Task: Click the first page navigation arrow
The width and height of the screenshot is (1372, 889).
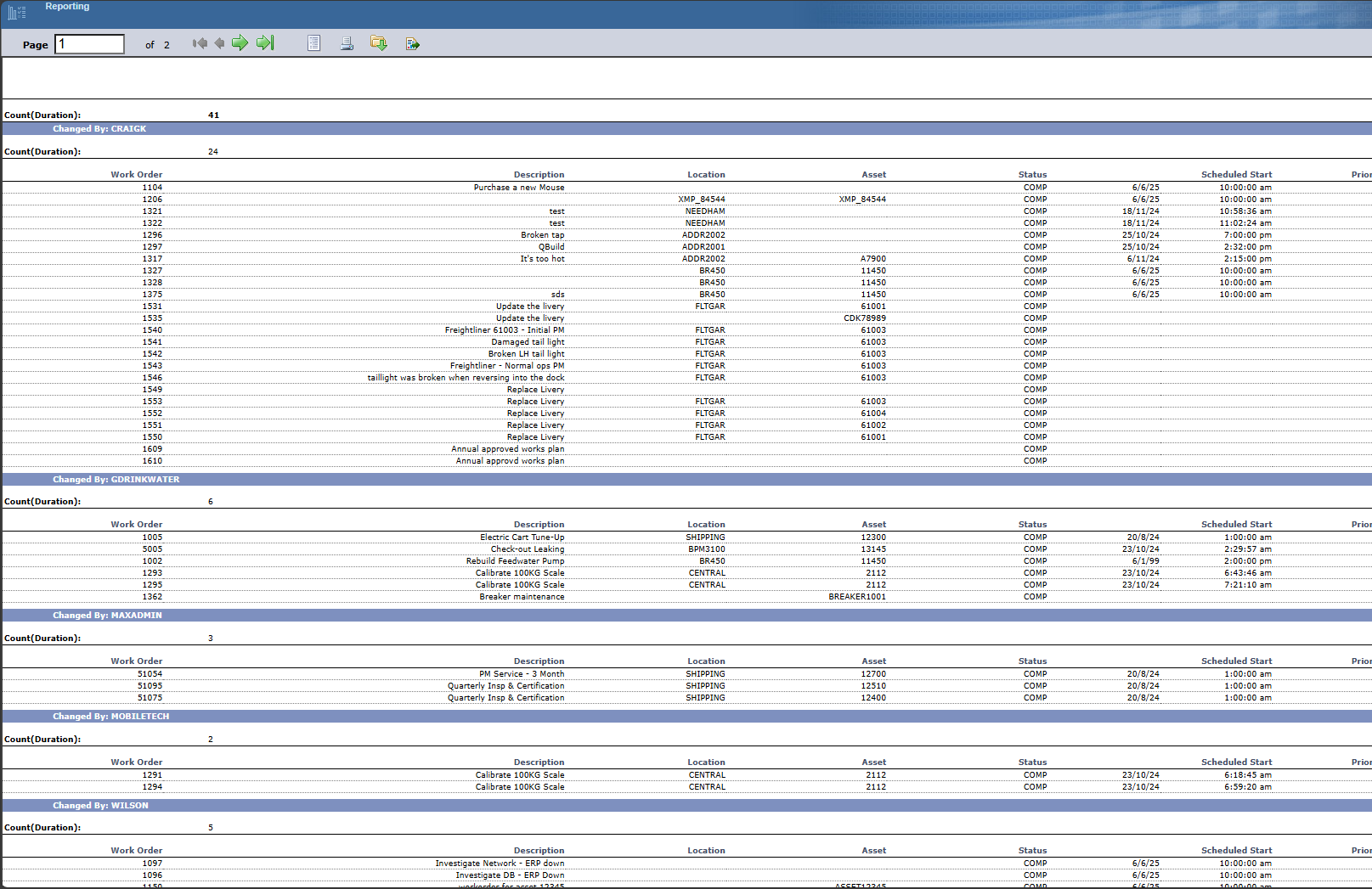Action: point(200,43)
